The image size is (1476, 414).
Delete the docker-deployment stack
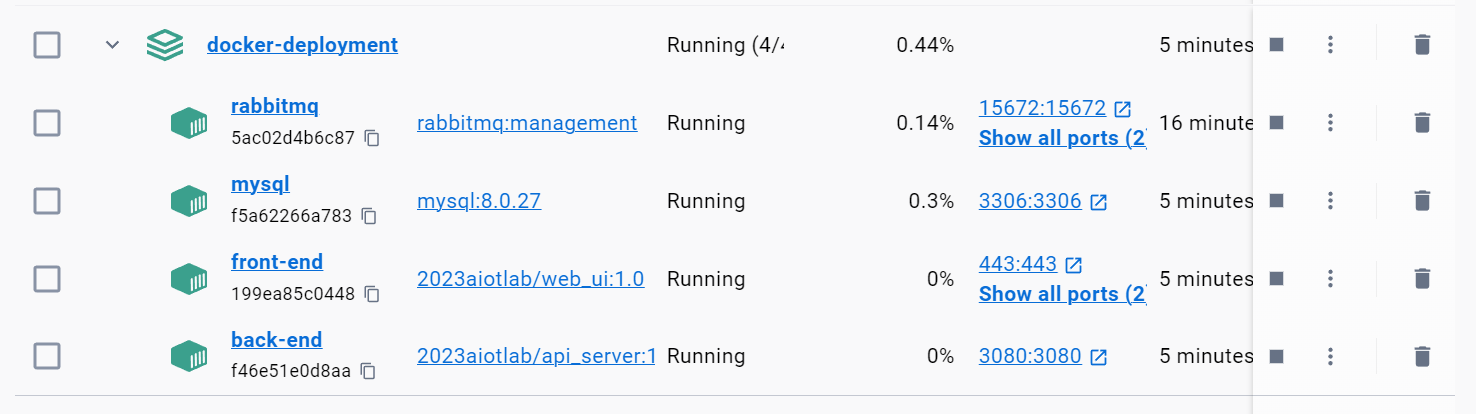coord(1422,44)
